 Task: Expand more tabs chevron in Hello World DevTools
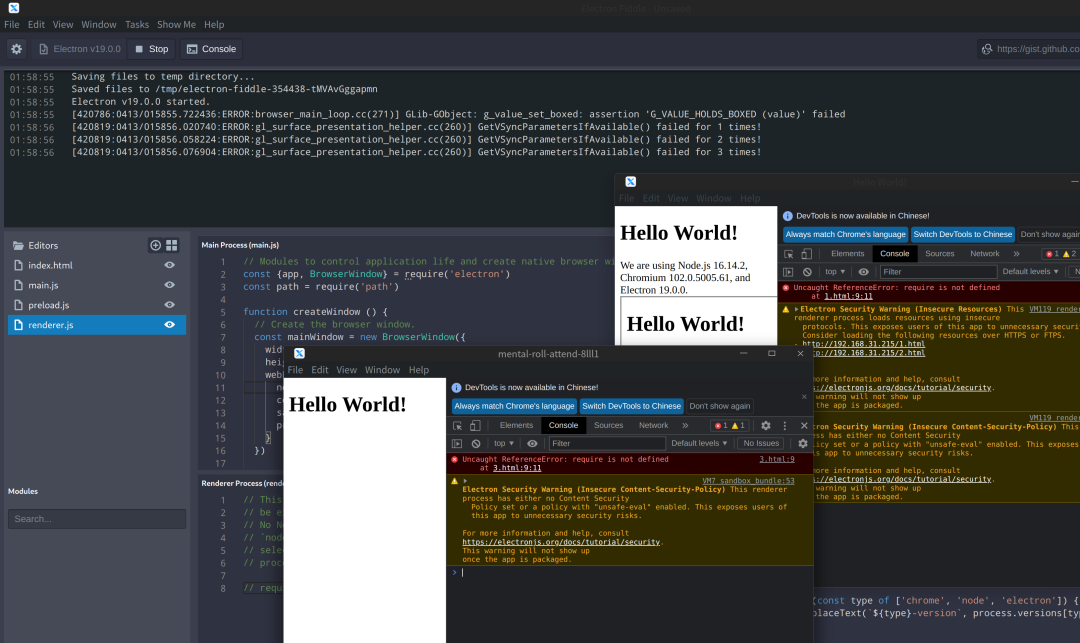point(1017,253)
